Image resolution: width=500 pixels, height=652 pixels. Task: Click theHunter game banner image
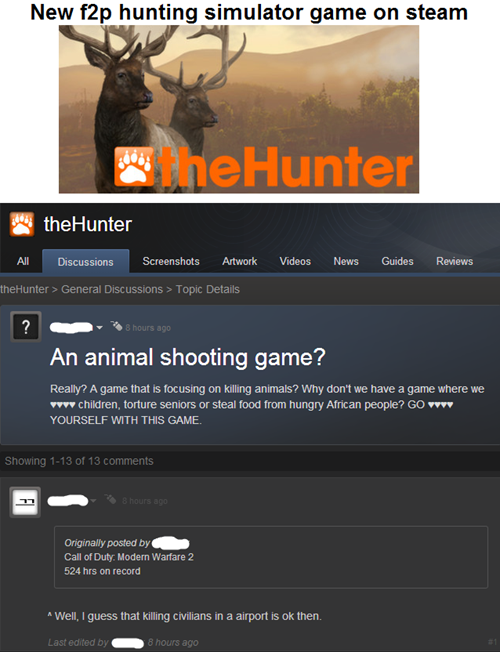pyautogui.click(x=239, y=109)
